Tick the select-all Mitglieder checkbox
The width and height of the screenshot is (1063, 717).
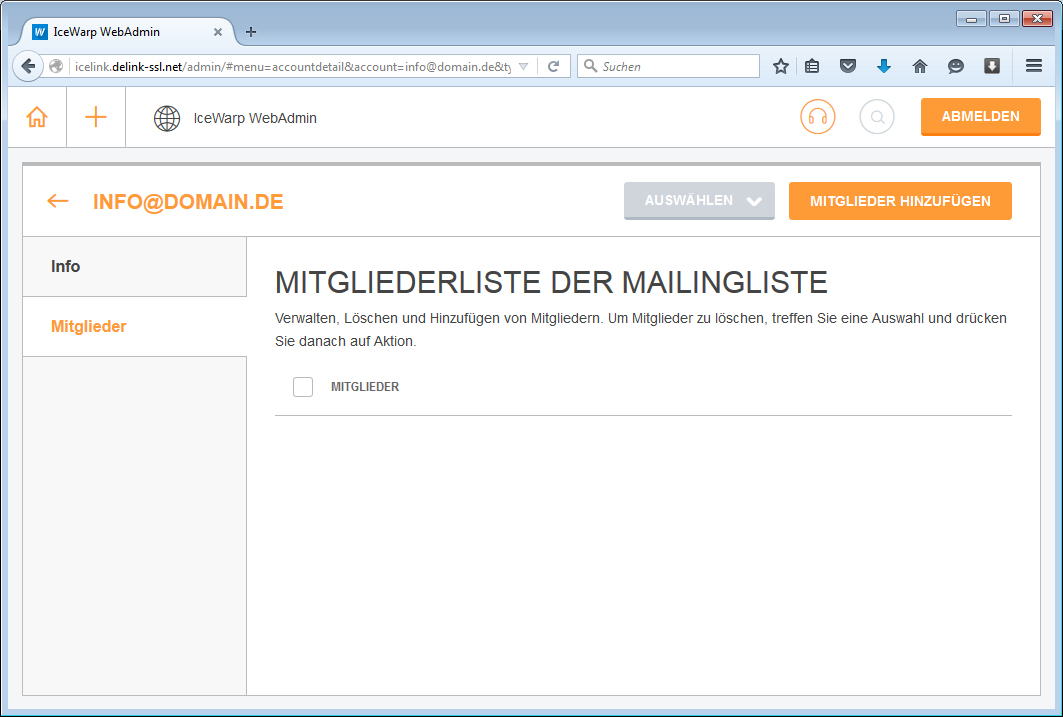click(x=303, y=387)
